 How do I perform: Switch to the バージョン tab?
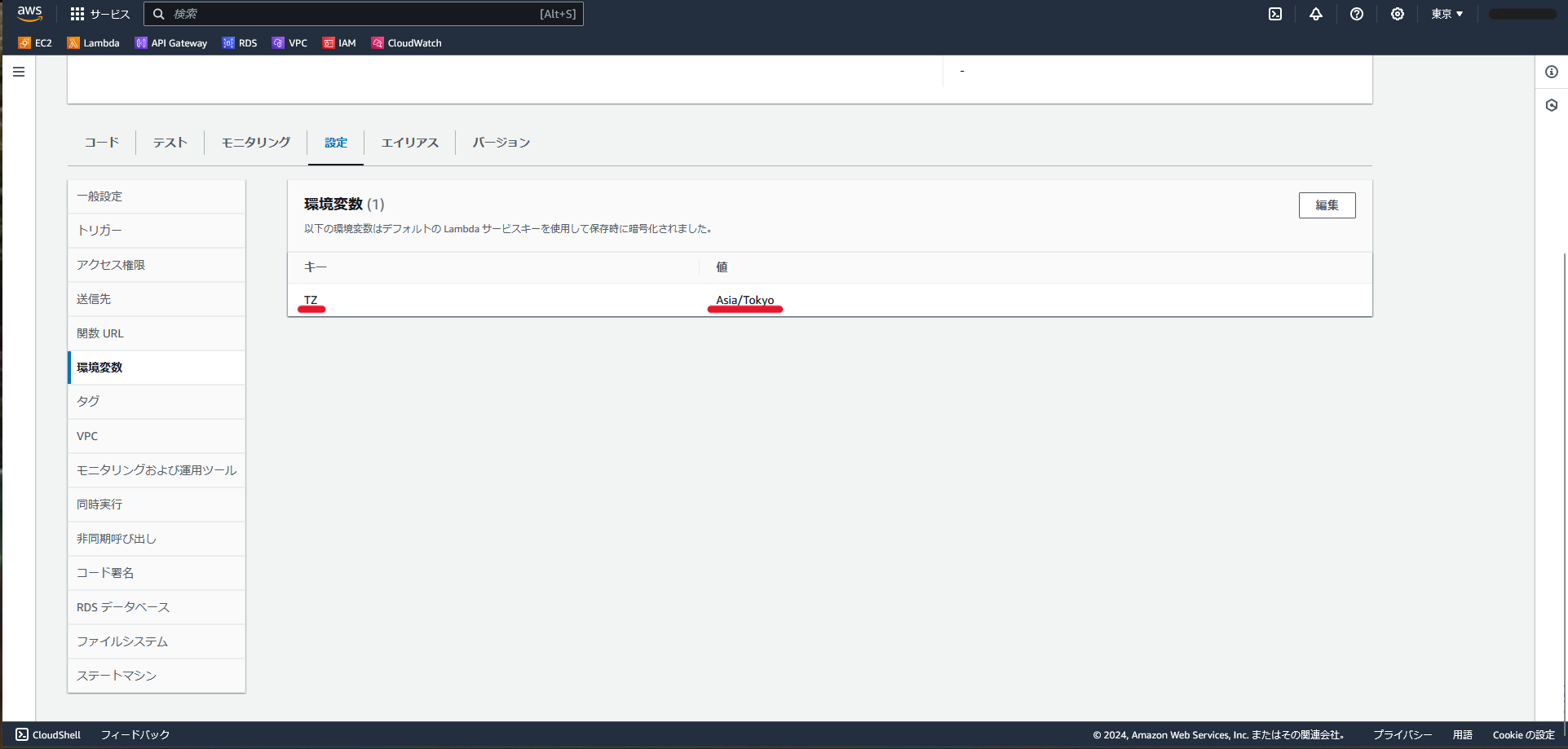coord(501,143)
